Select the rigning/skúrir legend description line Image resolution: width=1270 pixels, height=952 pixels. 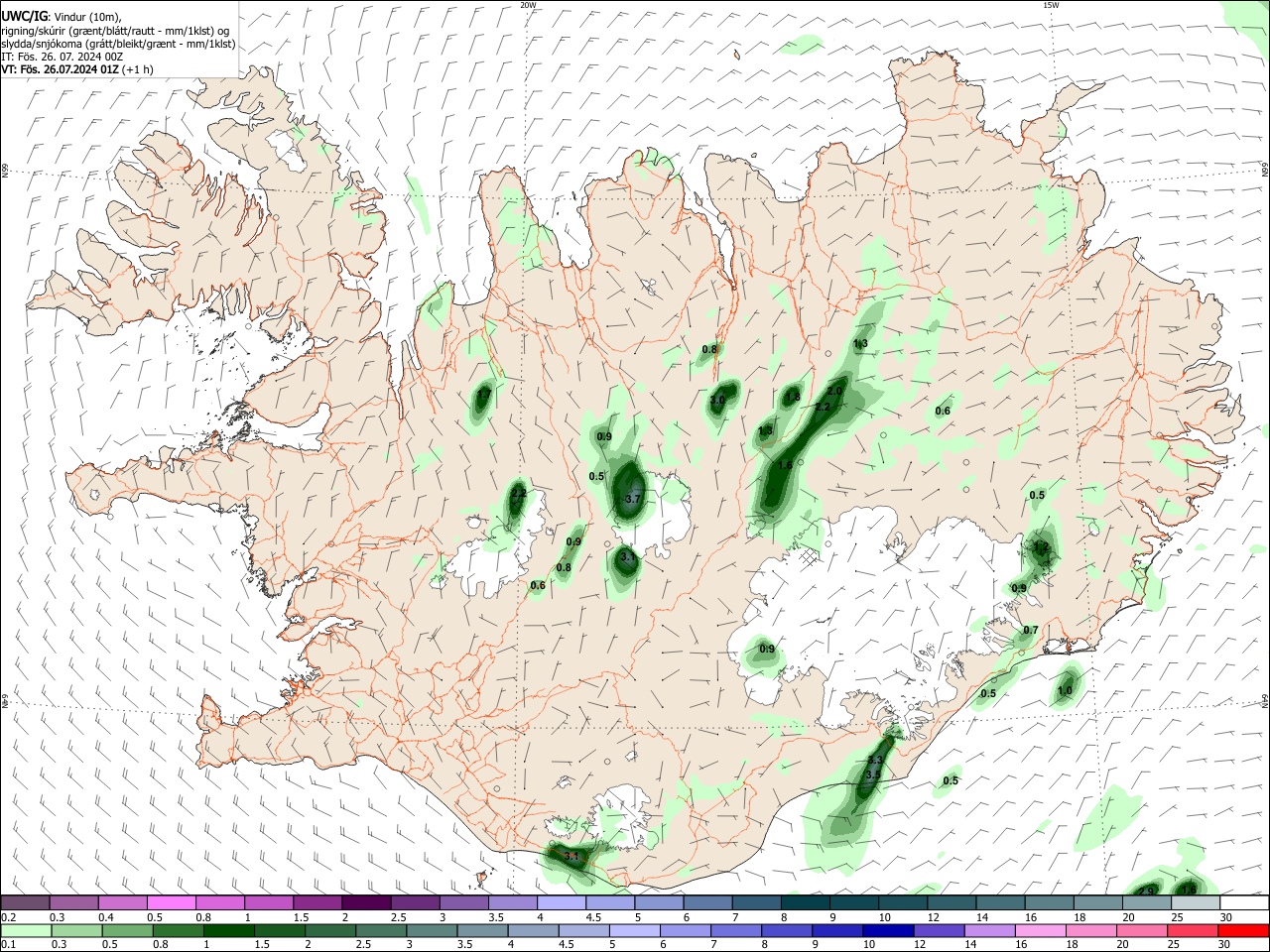click(115, 31)
